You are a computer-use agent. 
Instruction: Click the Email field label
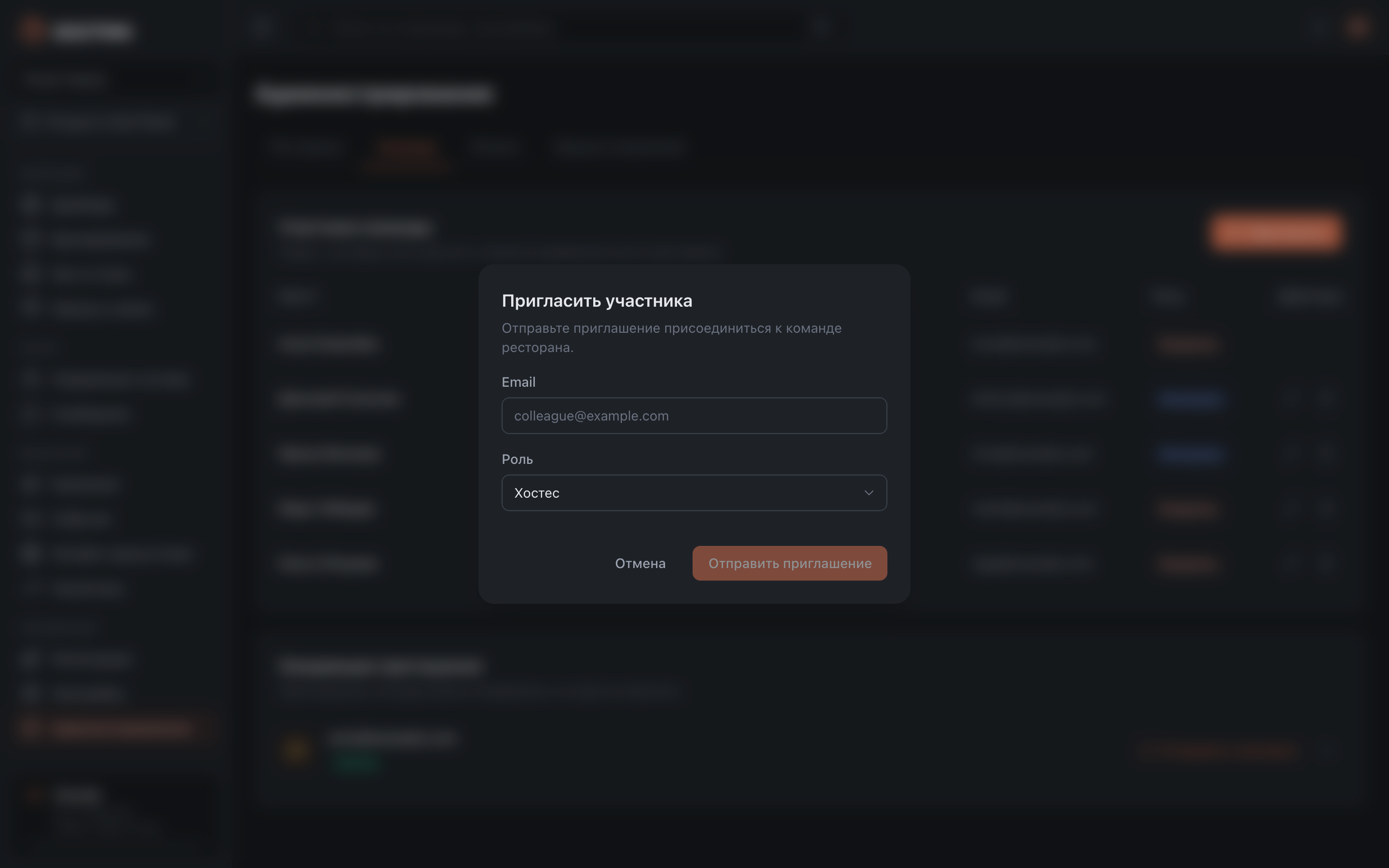(x=518, y=382)
